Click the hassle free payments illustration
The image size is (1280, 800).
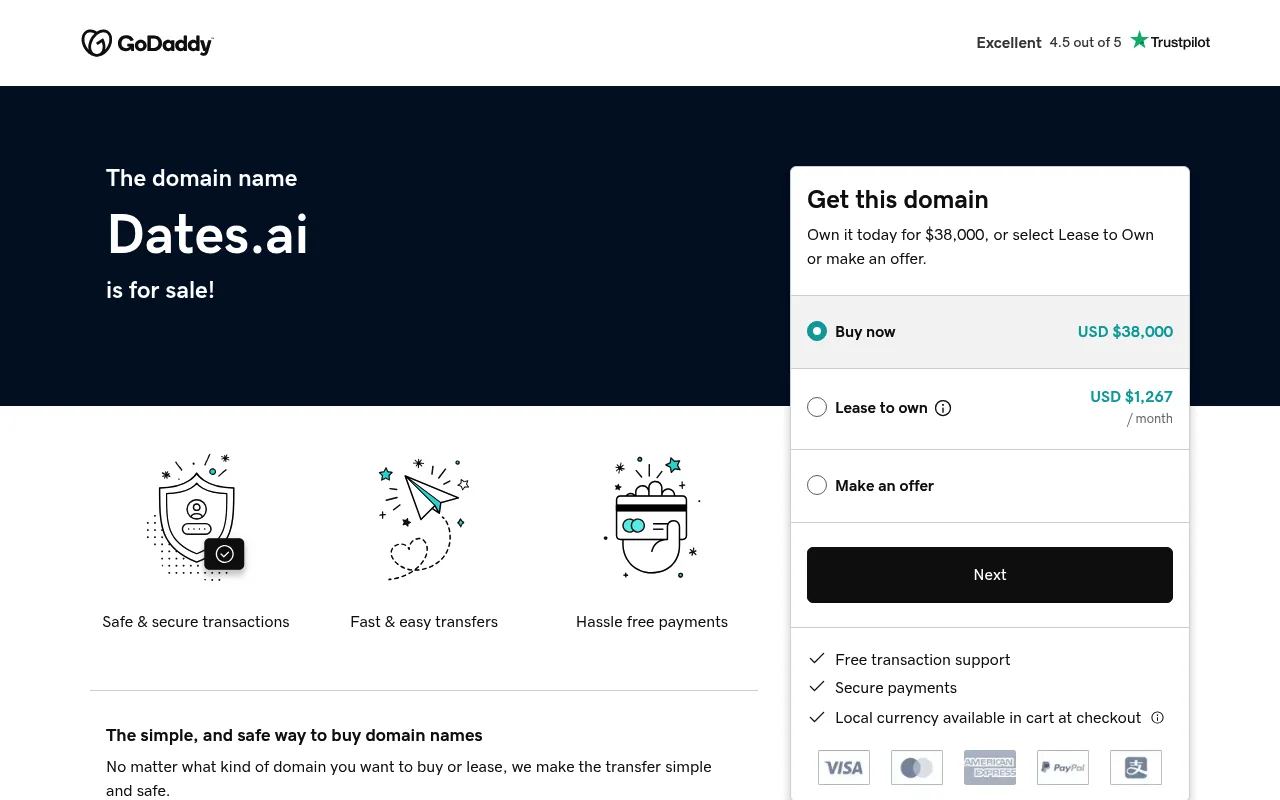(x=652, y=516)
